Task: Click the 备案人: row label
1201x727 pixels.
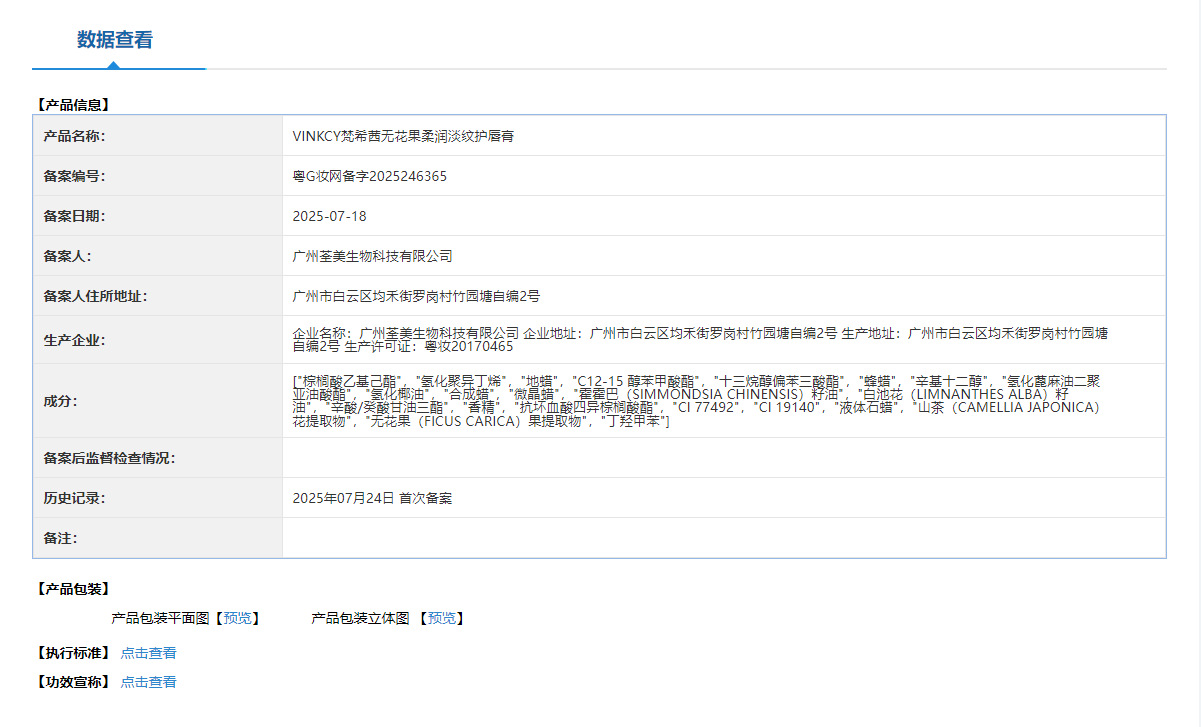Action: tap(67, 256)
